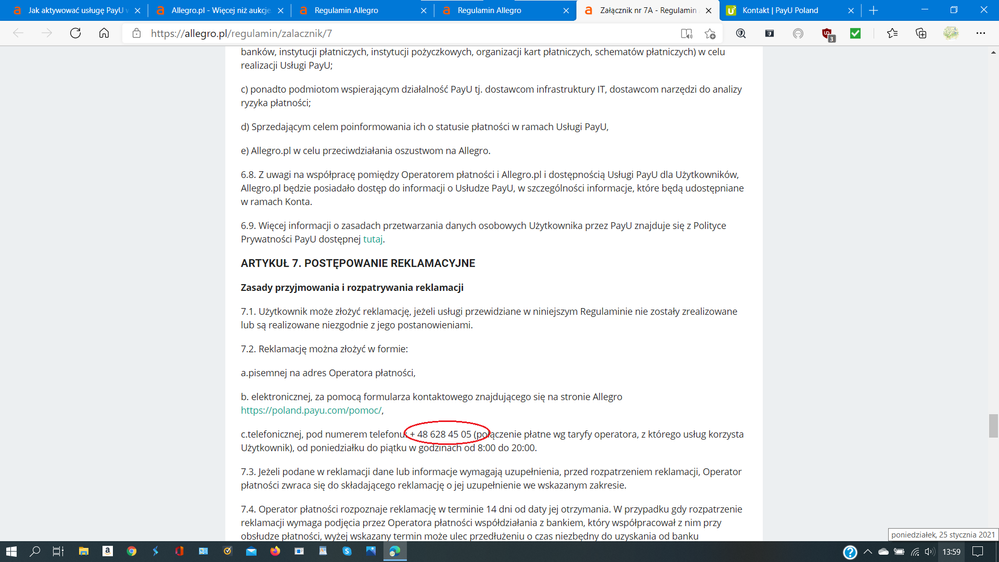
Task: Open the grey headphones extension
Action: tap(798, 33)
